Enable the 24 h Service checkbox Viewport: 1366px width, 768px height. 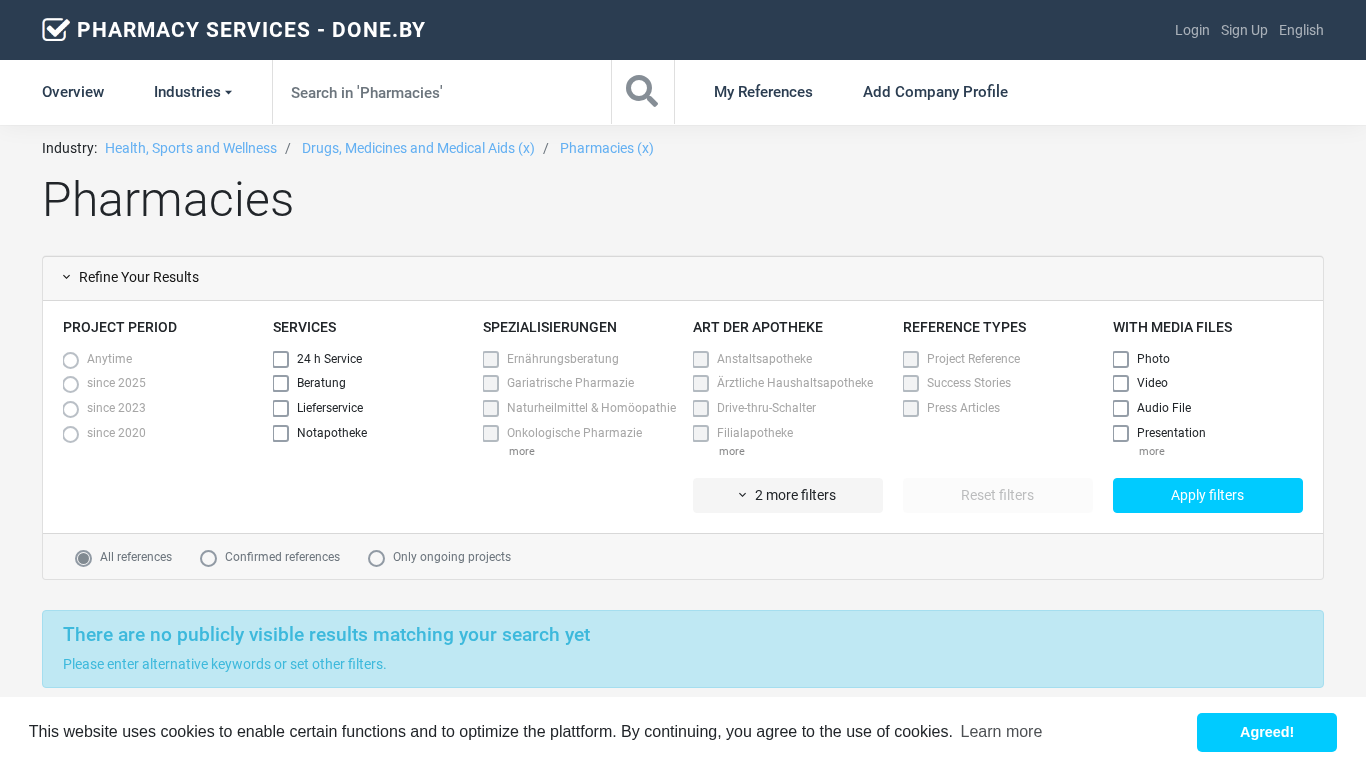tap(281, 359)
